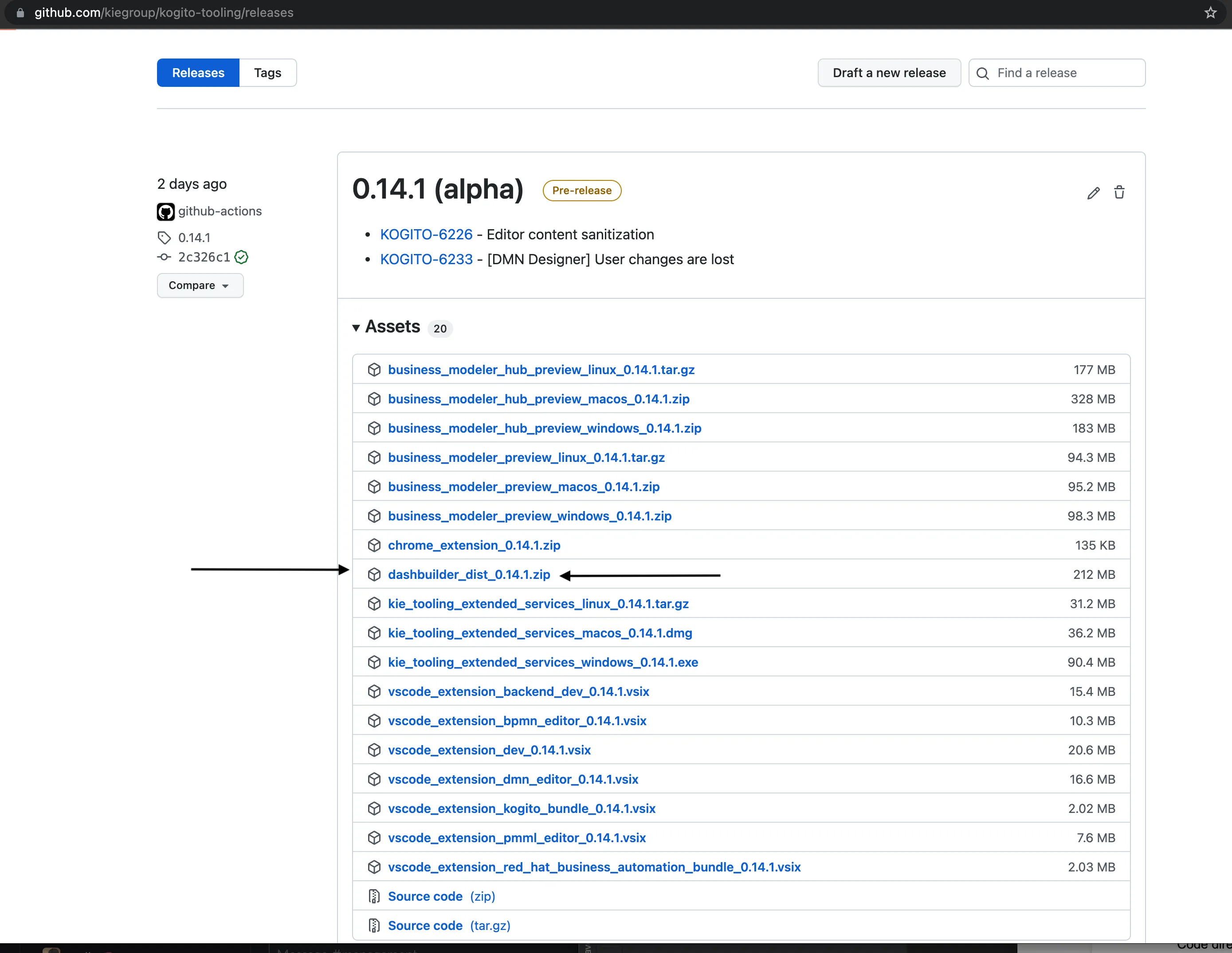Click package icon for vscode_extension_backend_dev

pyautogui.click(x=374, y=692)
